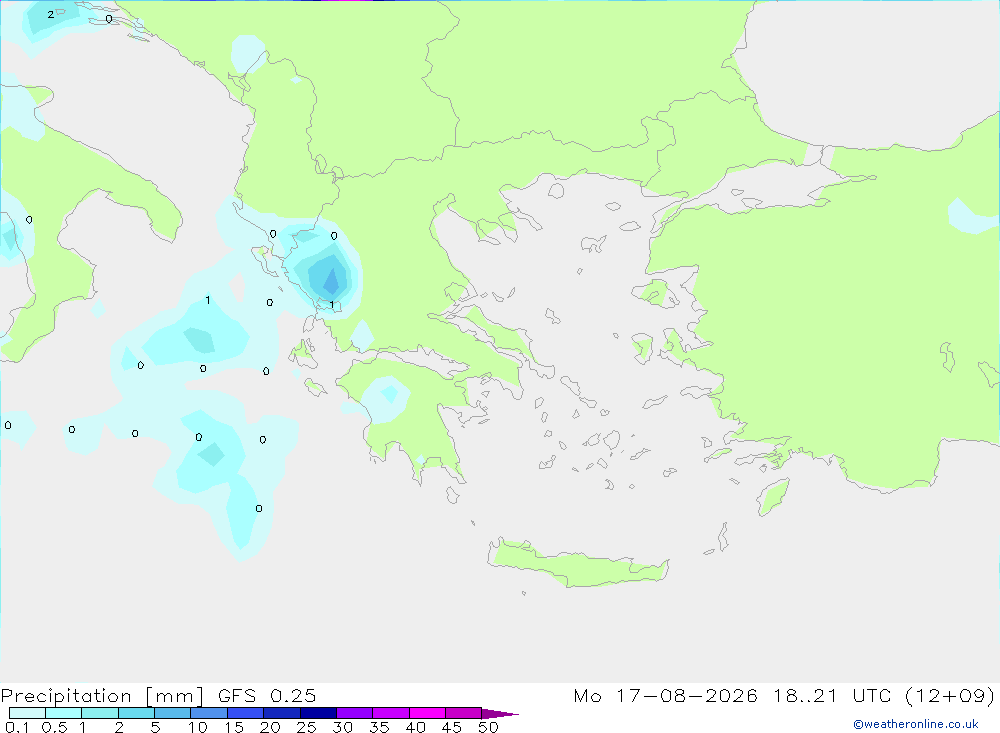Click the 0.1–0.5 mm palest legend swatch
The height and width of the screenshot is (733, 1000).
pyautogui.click(x=27, y=713)
